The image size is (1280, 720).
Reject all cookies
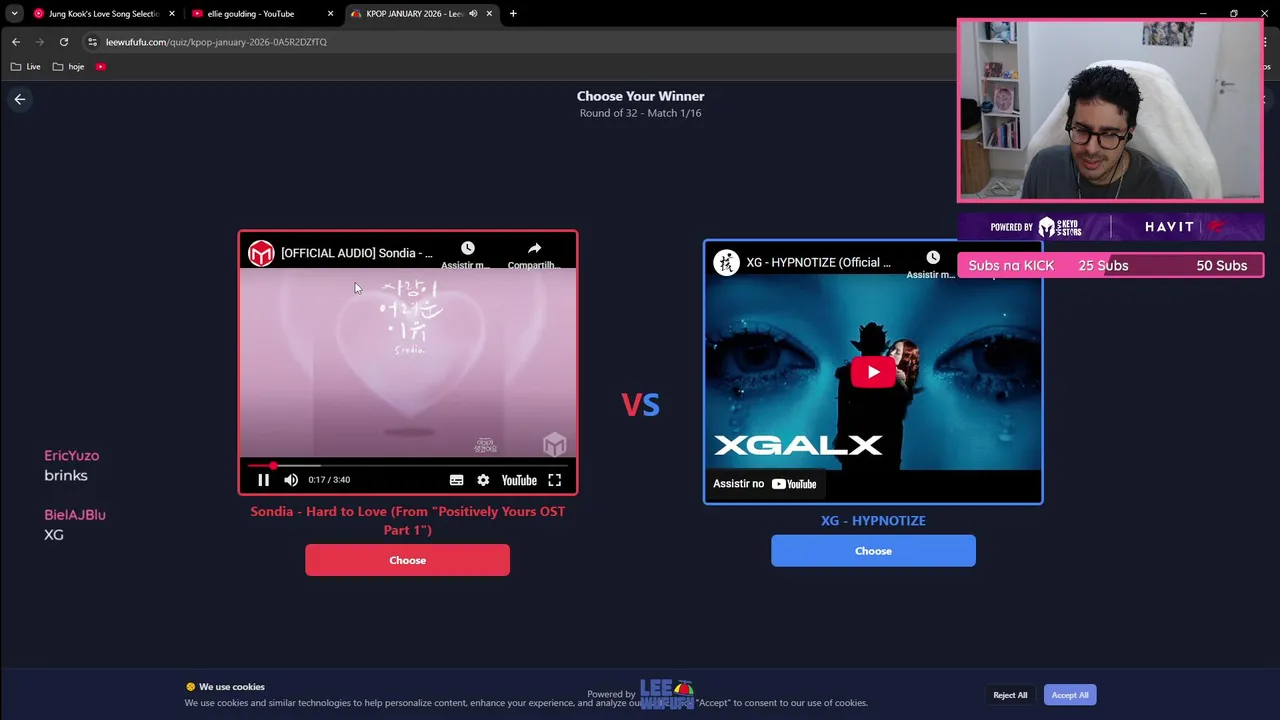click(1010, 695)
